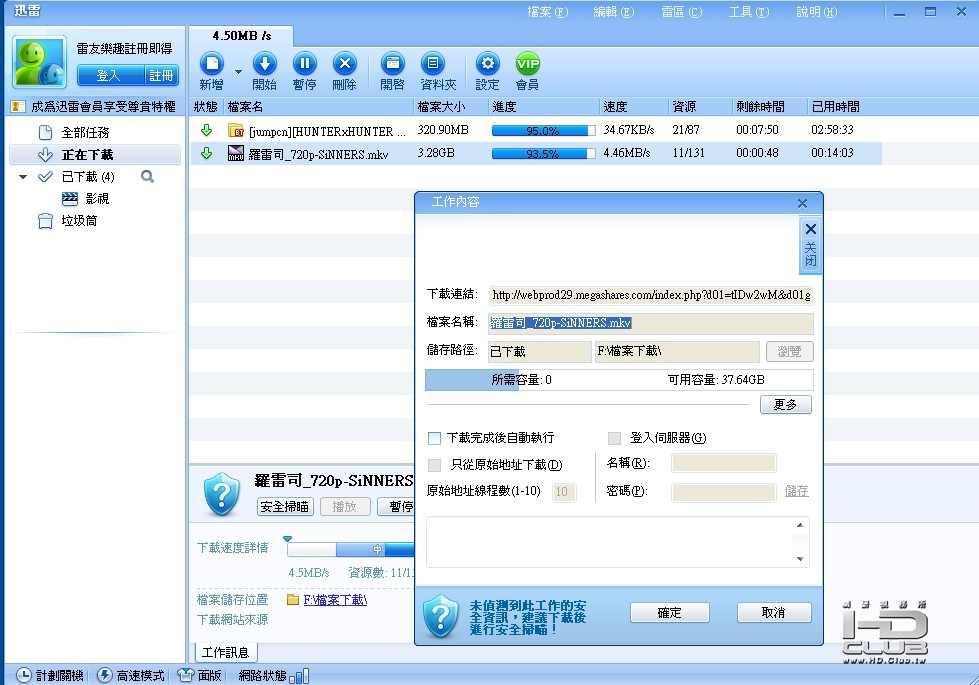The width and height of the screenshot is (979, 685).
Task: Sort by 進度 column header
Action: pyautogui.click(x=544, y=107)
